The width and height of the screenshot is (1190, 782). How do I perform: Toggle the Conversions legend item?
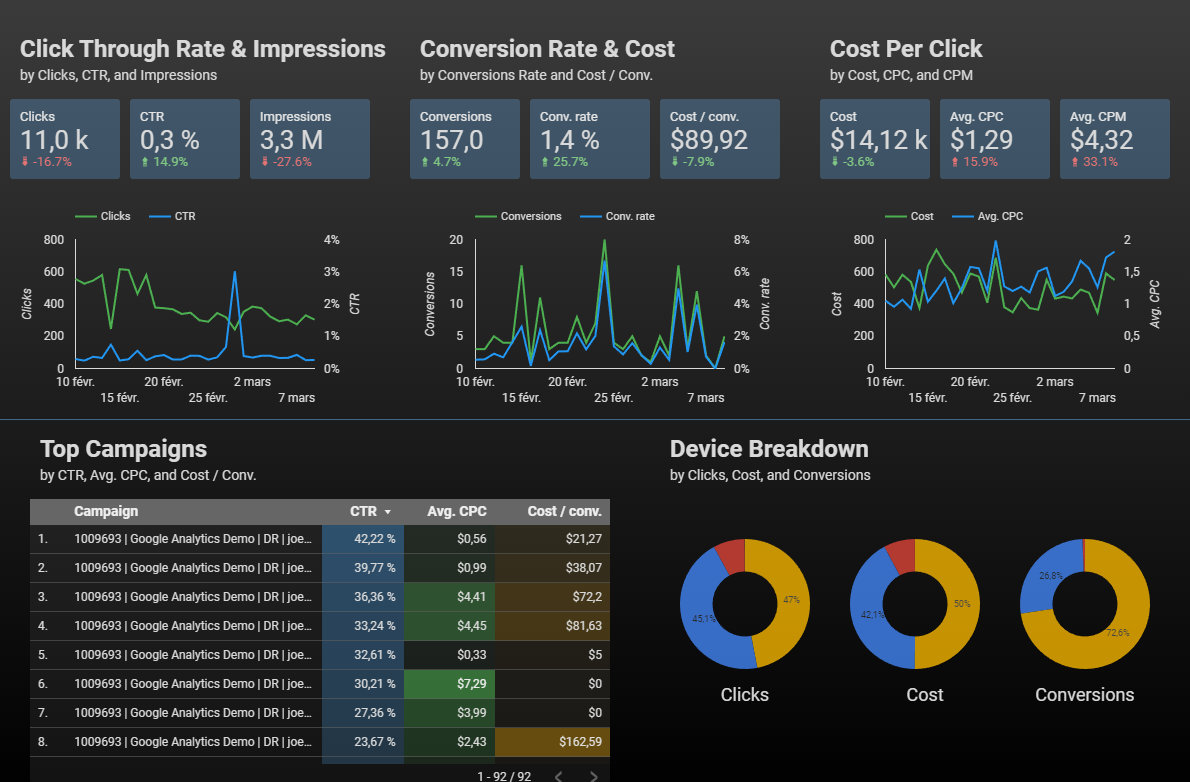coord(518,216)
